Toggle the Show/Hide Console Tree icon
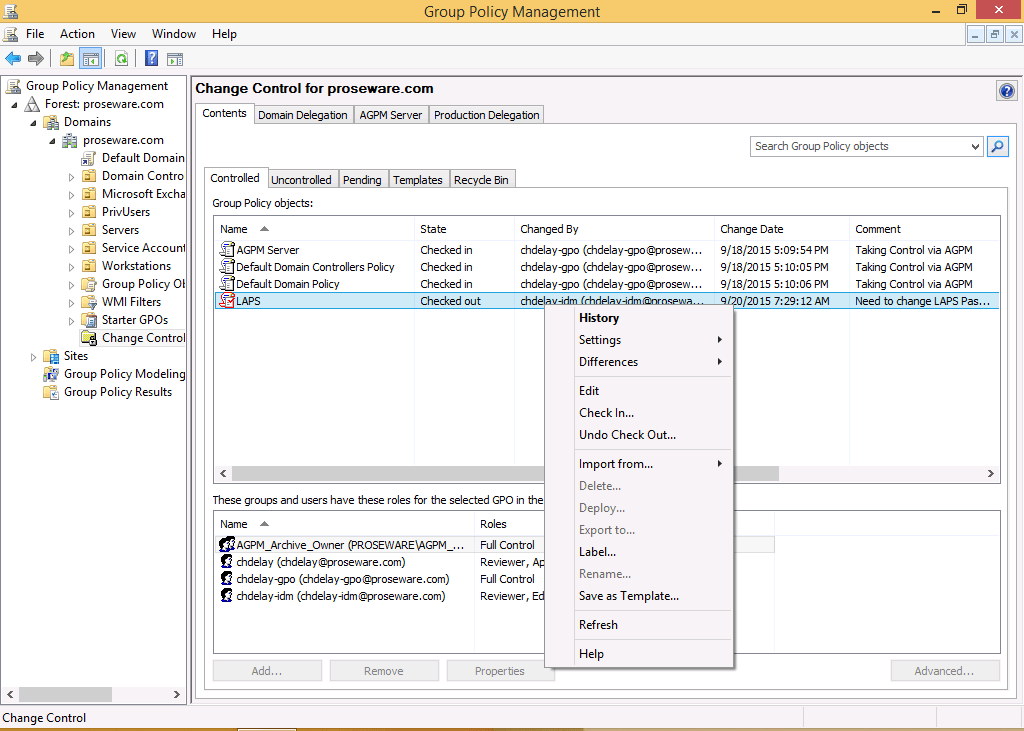The image size is (1024, 731). point(90,59)
